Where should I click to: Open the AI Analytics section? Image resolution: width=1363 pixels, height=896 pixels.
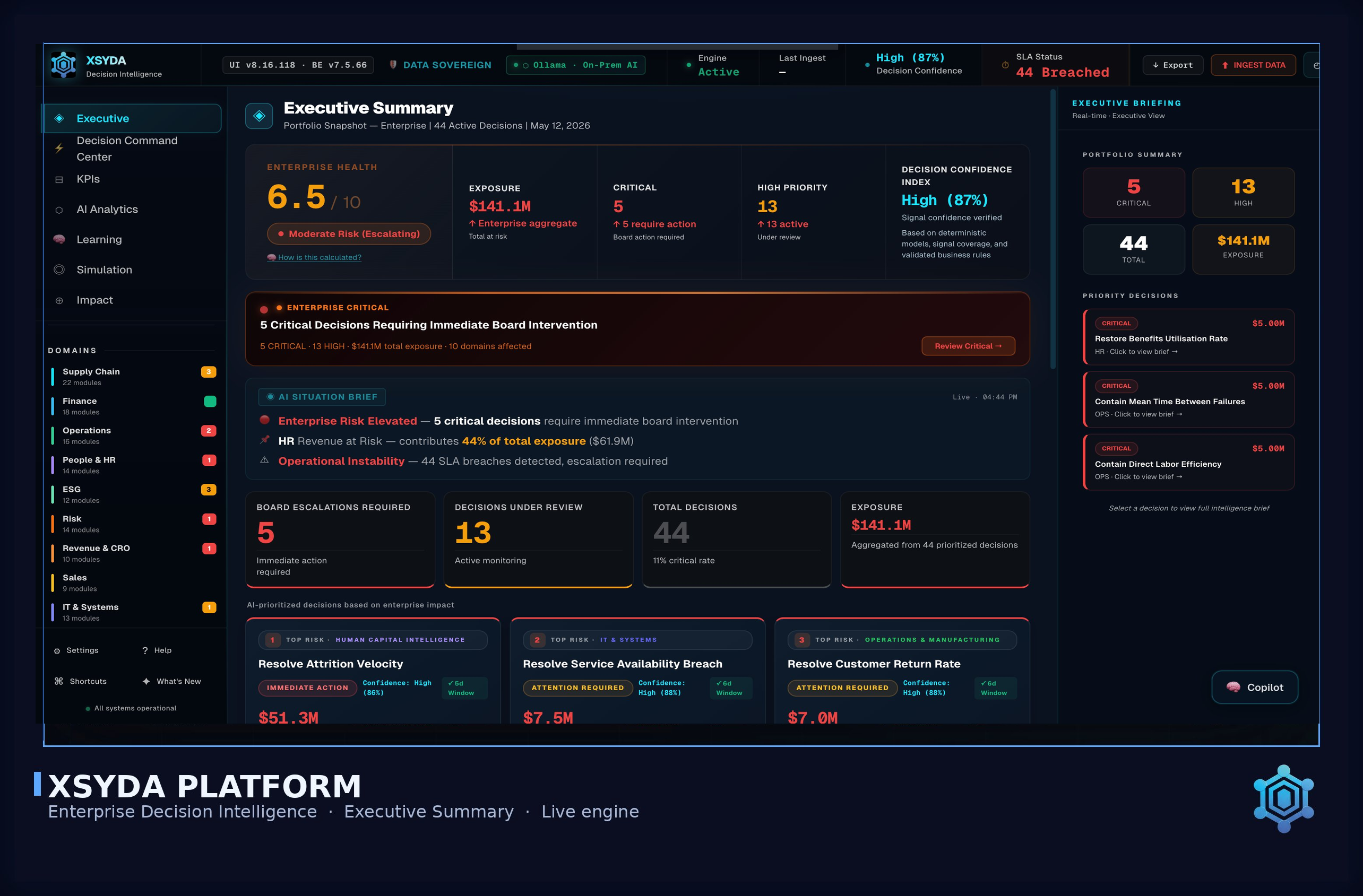[132, 210]
